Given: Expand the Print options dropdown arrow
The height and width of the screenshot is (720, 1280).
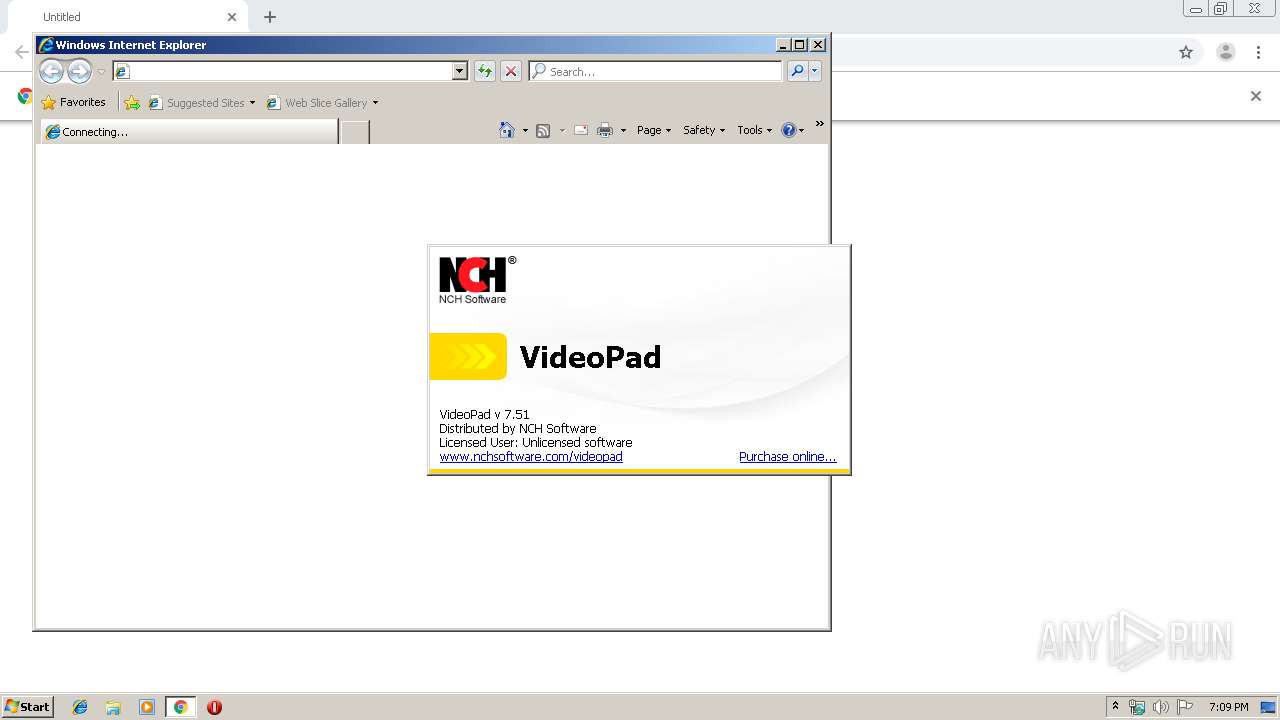Looking at the screenshot, I should point(623,130).
